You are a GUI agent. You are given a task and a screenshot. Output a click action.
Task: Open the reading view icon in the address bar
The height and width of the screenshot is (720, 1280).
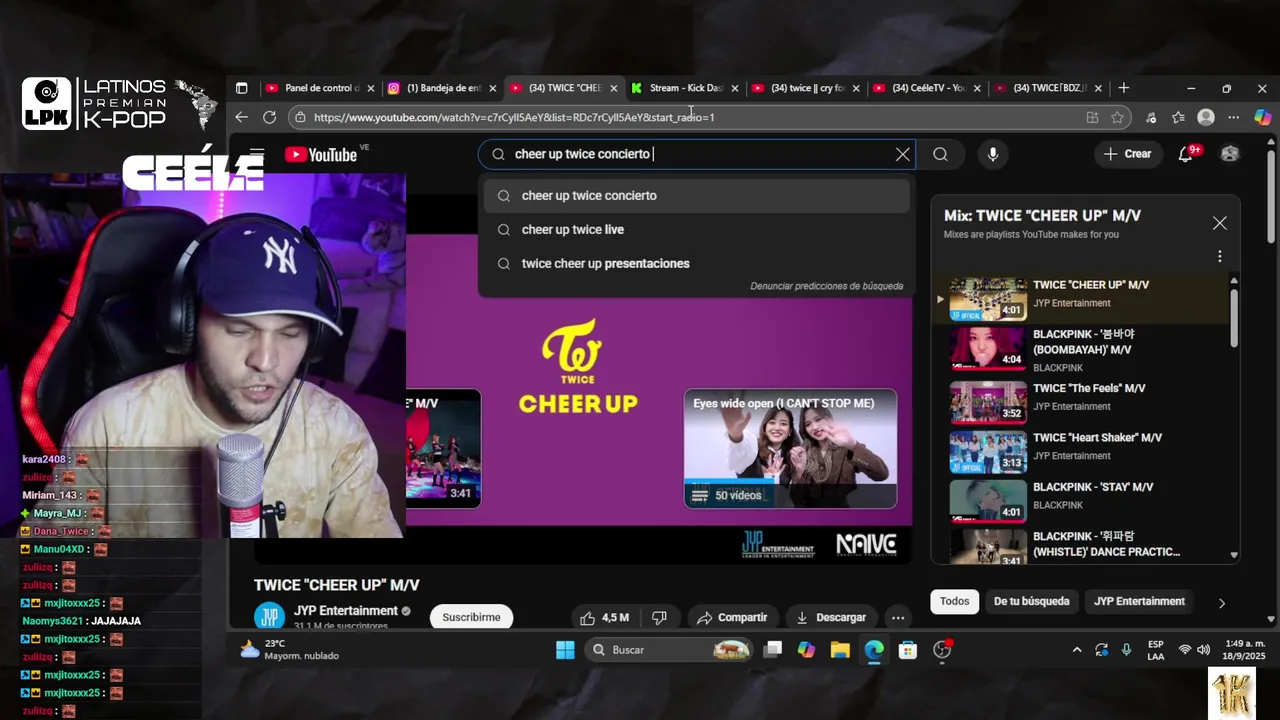point(1092,117)
